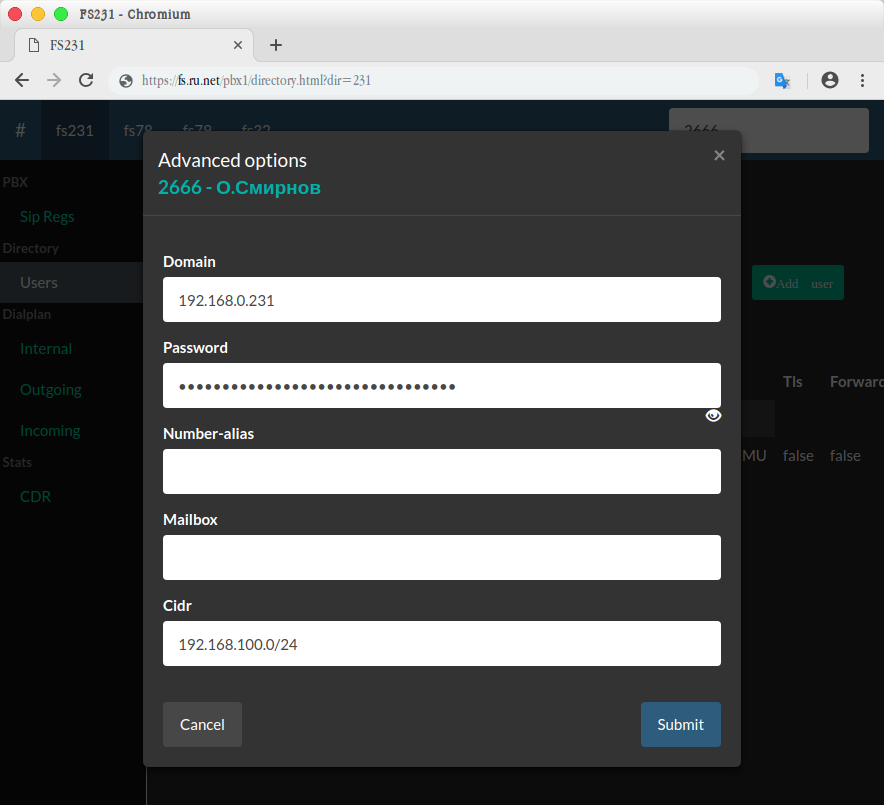Open Sip Regs in the sidebar
The width and height of the screenshot is (884, 805).
coord(47,216)
